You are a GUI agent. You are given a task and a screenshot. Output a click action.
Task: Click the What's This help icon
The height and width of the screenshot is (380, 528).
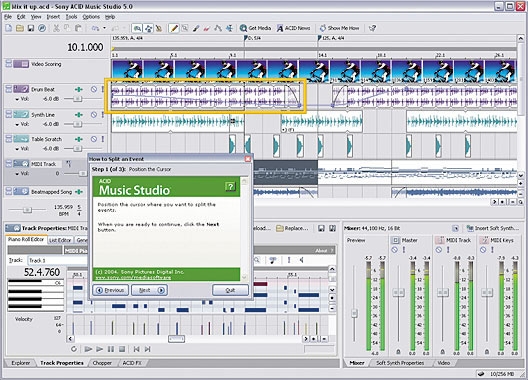click(372, 28)
